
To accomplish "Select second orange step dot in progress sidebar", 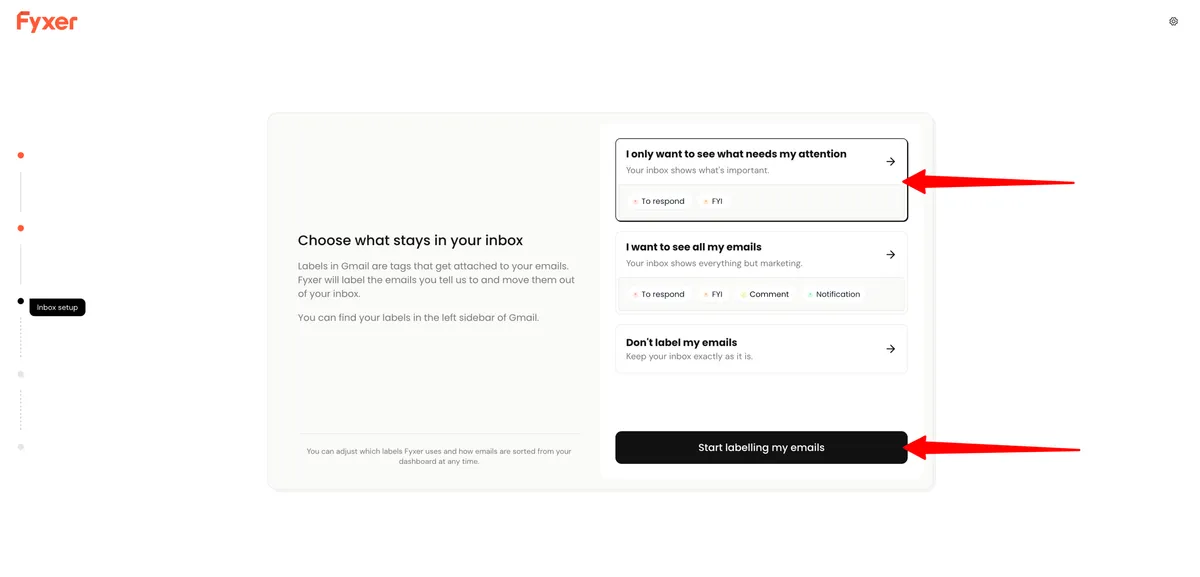I will coord(20,228).
